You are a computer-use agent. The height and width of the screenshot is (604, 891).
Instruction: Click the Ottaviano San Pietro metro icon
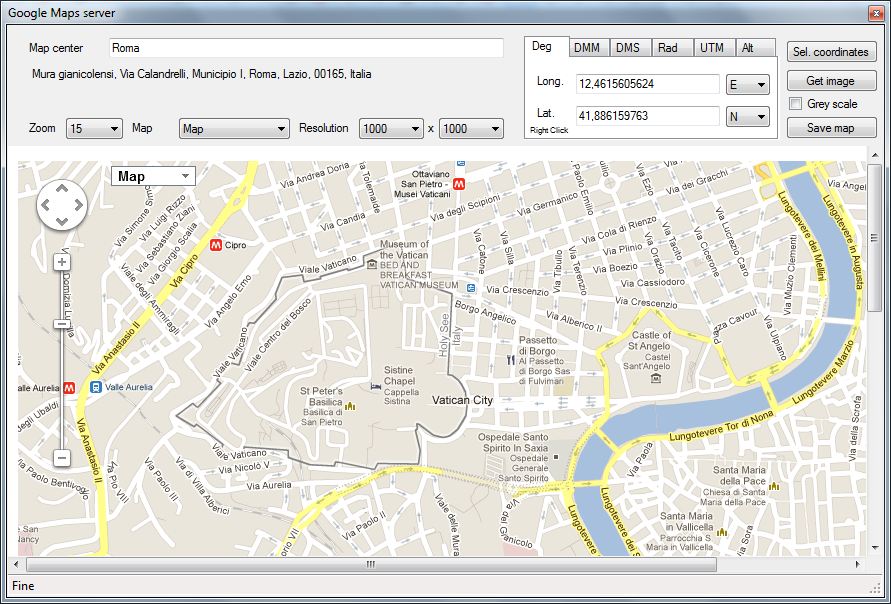click(459, 184)
